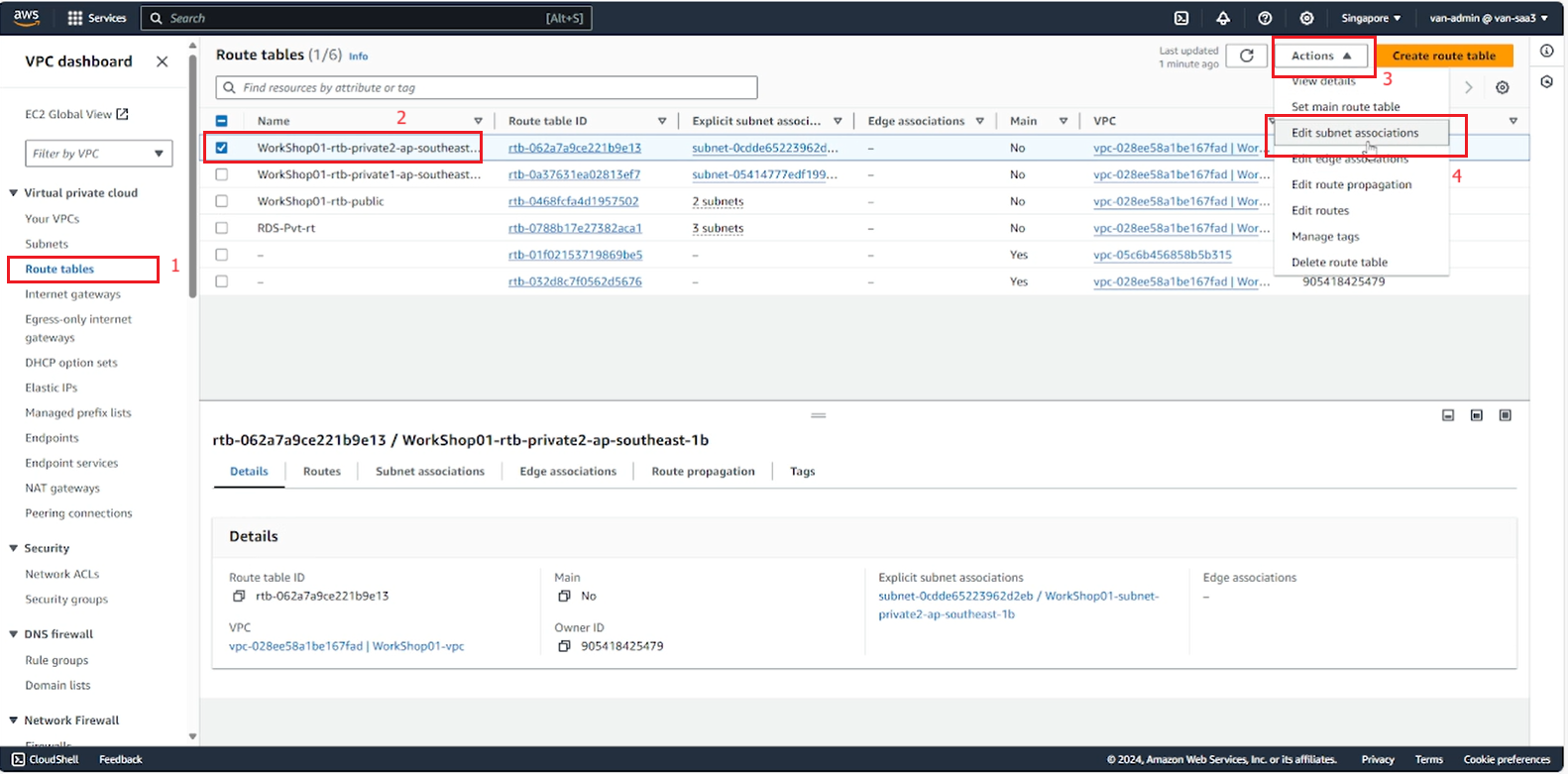The image size is (1568, 774).
Task: Open Security groups in sidebar
Action: tap(66, 600)
